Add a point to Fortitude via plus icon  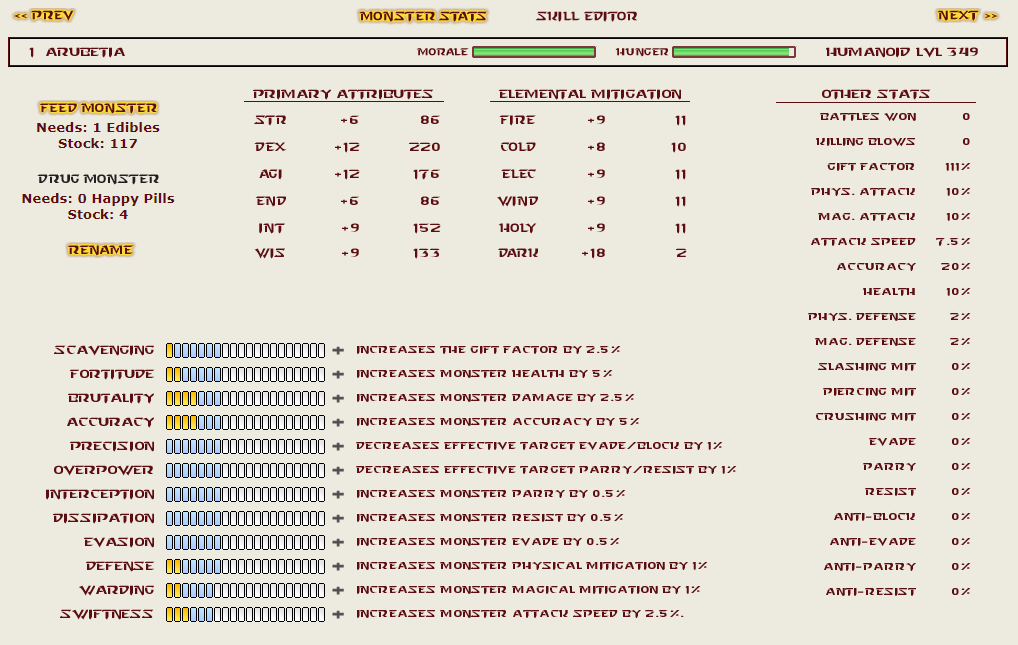[x=338, y=374]
